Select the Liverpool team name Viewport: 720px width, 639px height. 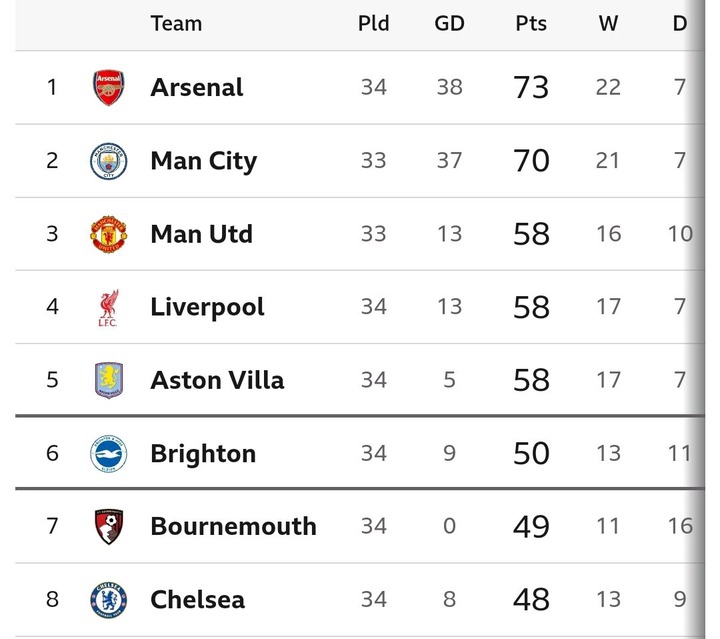click(208, 307)
